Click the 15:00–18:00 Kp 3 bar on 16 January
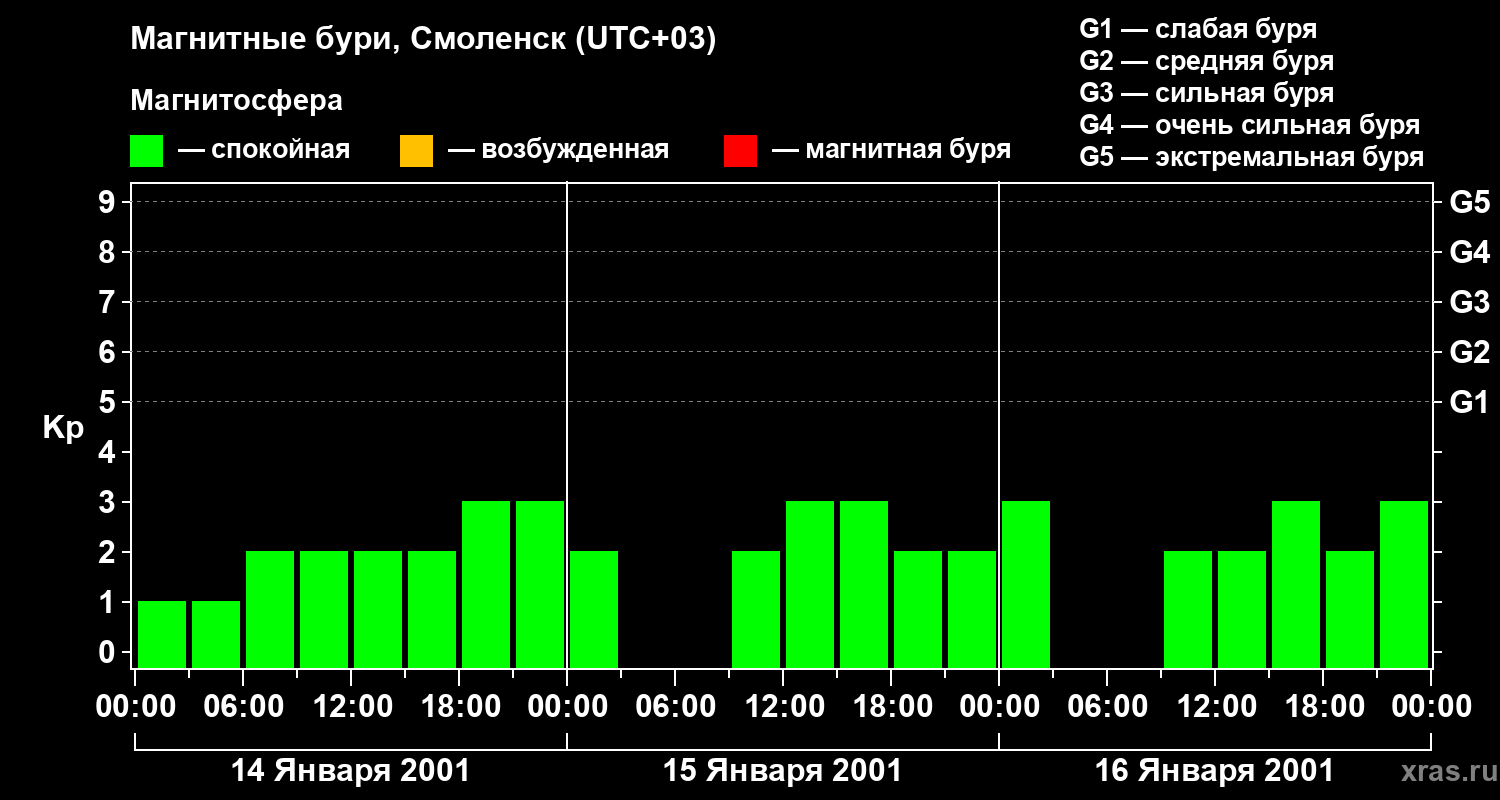1500x800 pixels. coord(1296,584)
